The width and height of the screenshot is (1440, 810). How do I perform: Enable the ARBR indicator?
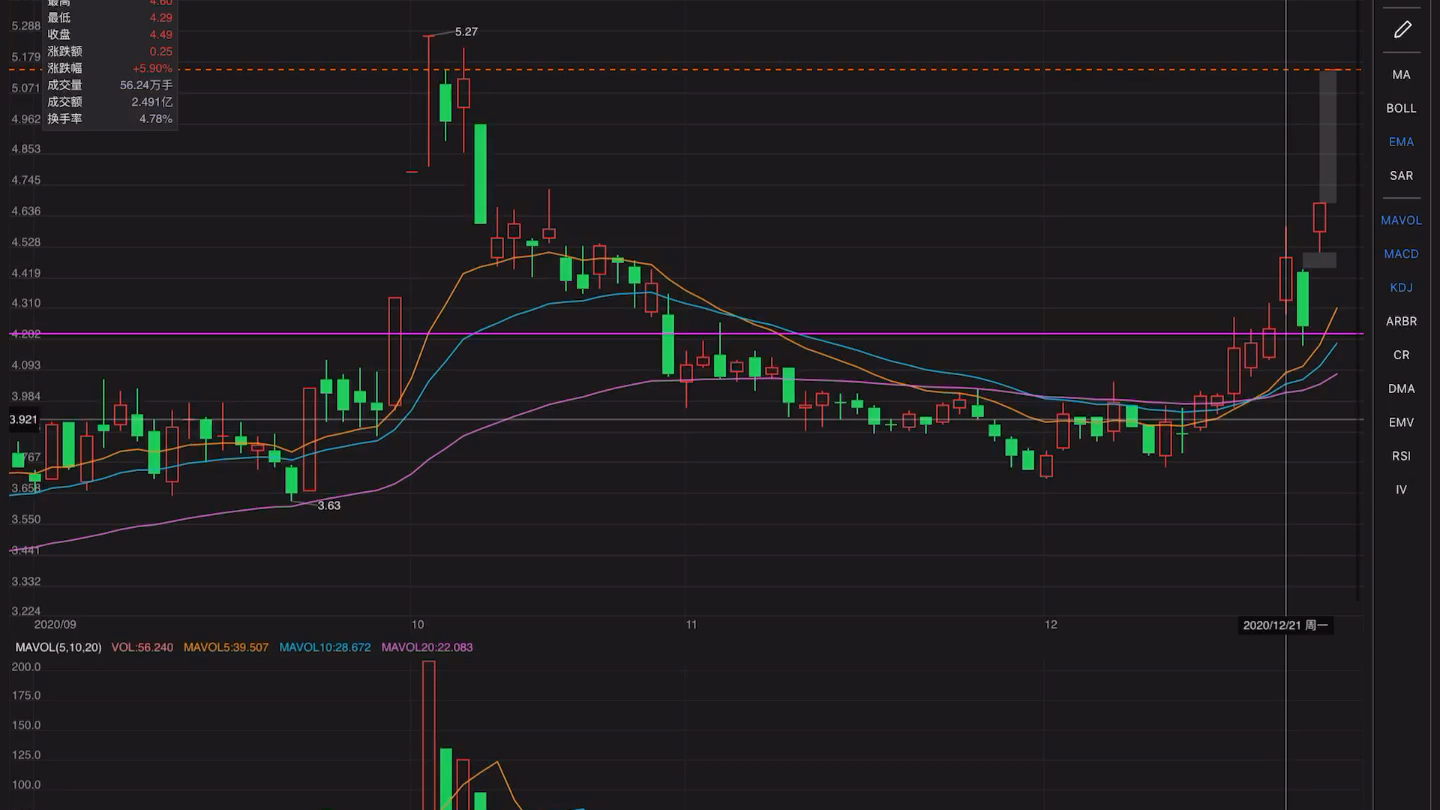coord(1401,321)
